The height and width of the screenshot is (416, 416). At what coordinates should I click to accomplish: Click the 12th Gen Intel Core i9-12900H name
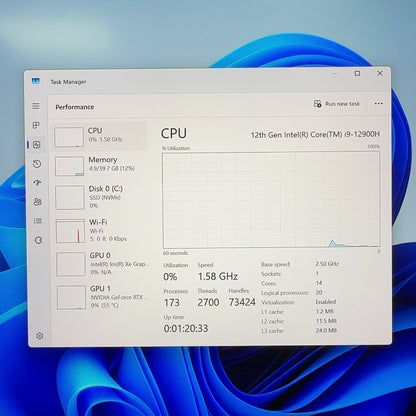315,134
